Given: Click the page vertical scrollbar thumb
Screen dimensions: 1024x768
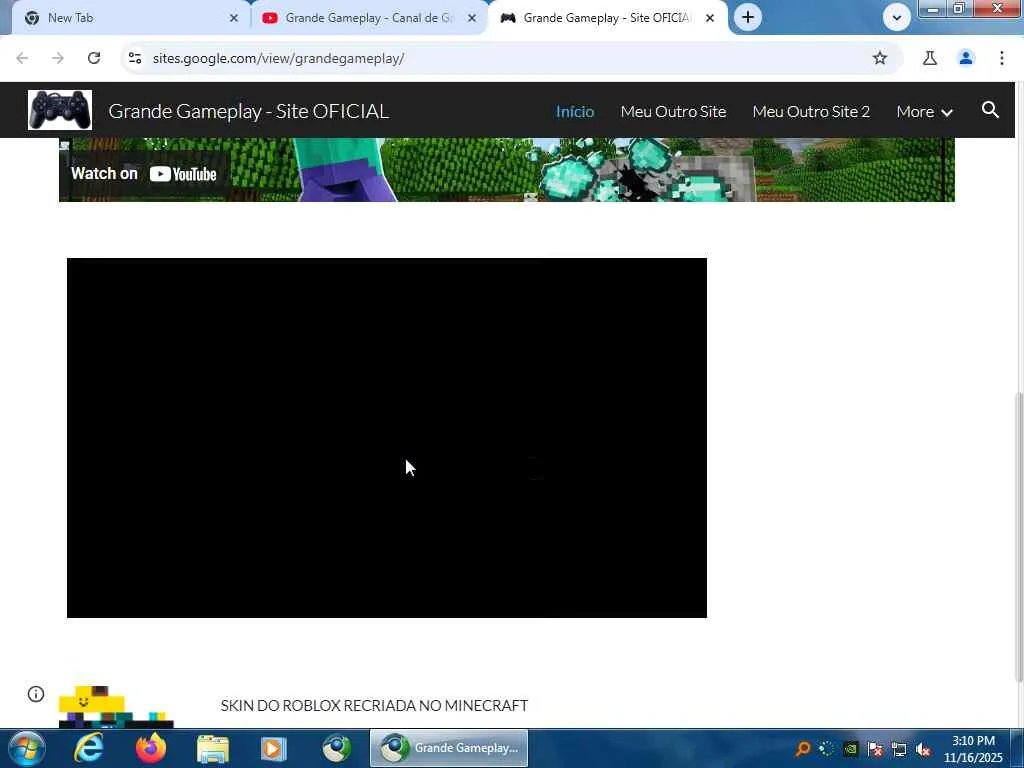Looking at the screenshot, I should click(1019, 536).
